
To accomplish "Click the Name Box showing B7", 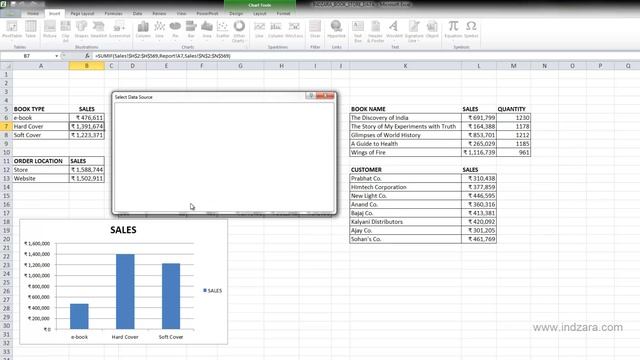I will point(27,56).
